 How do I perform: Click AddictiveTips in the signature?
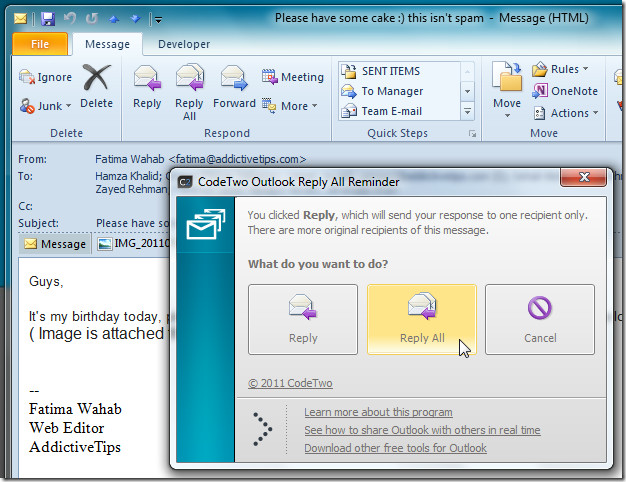coord(75,447)
